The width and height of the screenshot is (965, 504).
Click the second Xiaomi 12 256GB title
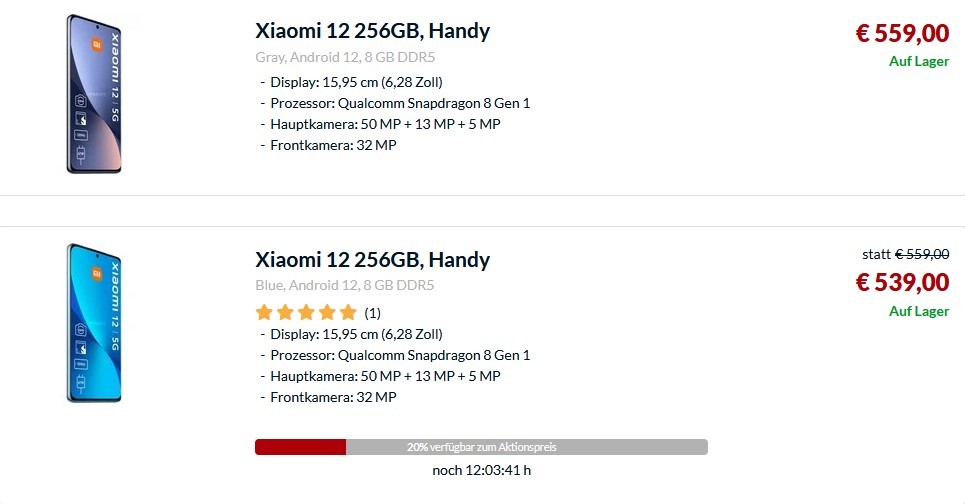point(372,260)
